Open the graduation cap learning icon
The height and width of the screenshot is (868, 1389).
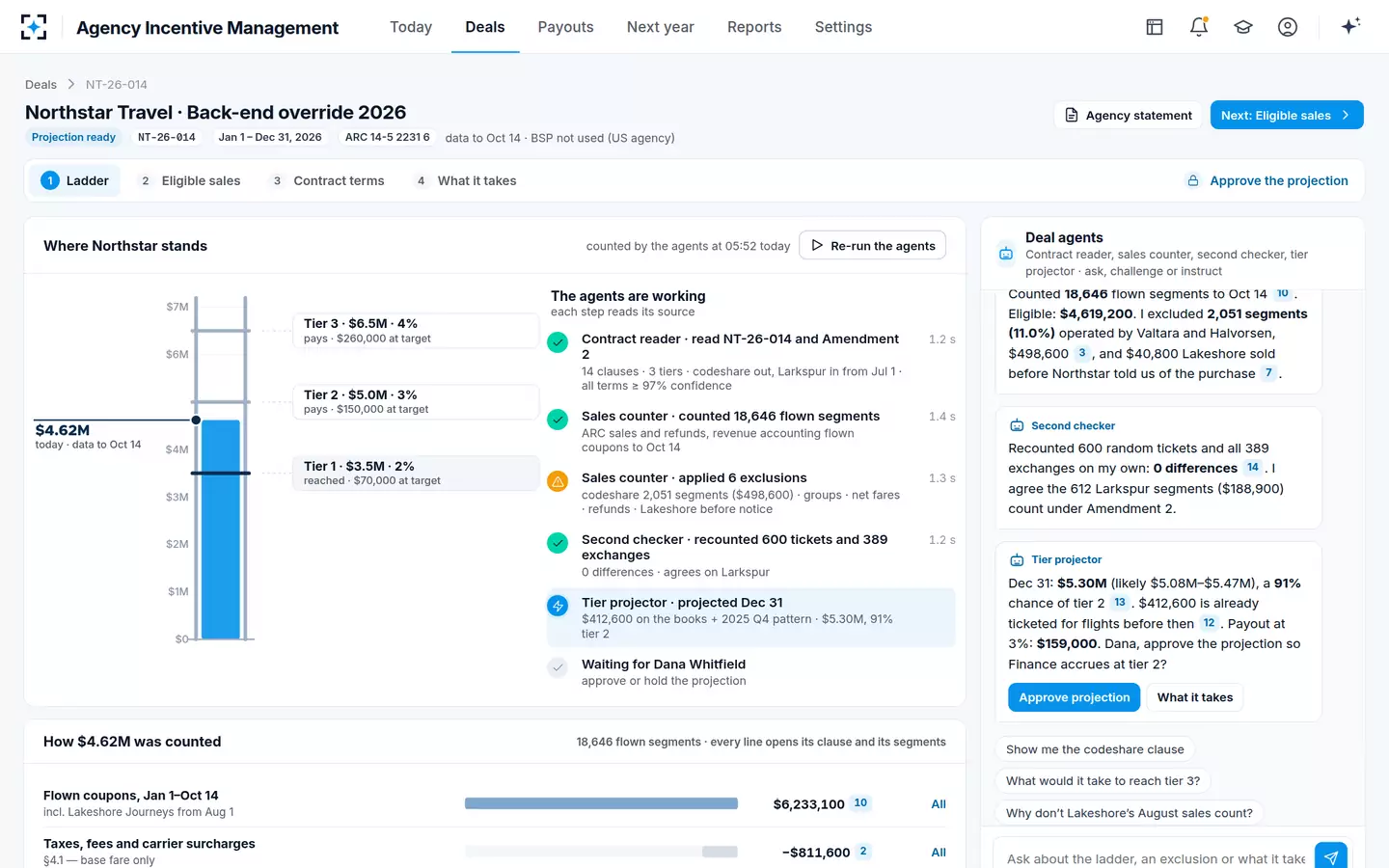point(1243,27)
